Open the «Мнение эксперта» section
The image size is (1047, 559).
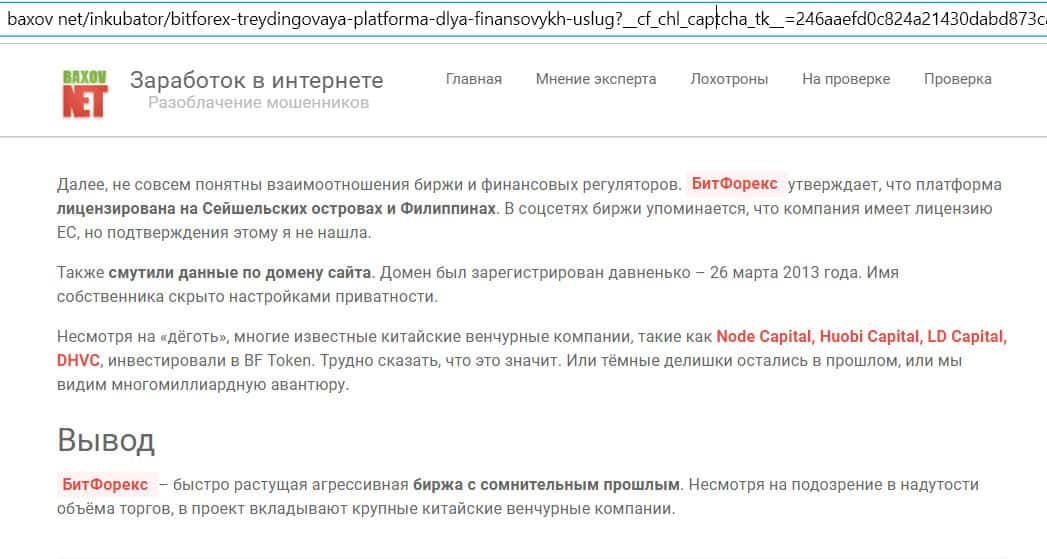[x=596, y=79]
